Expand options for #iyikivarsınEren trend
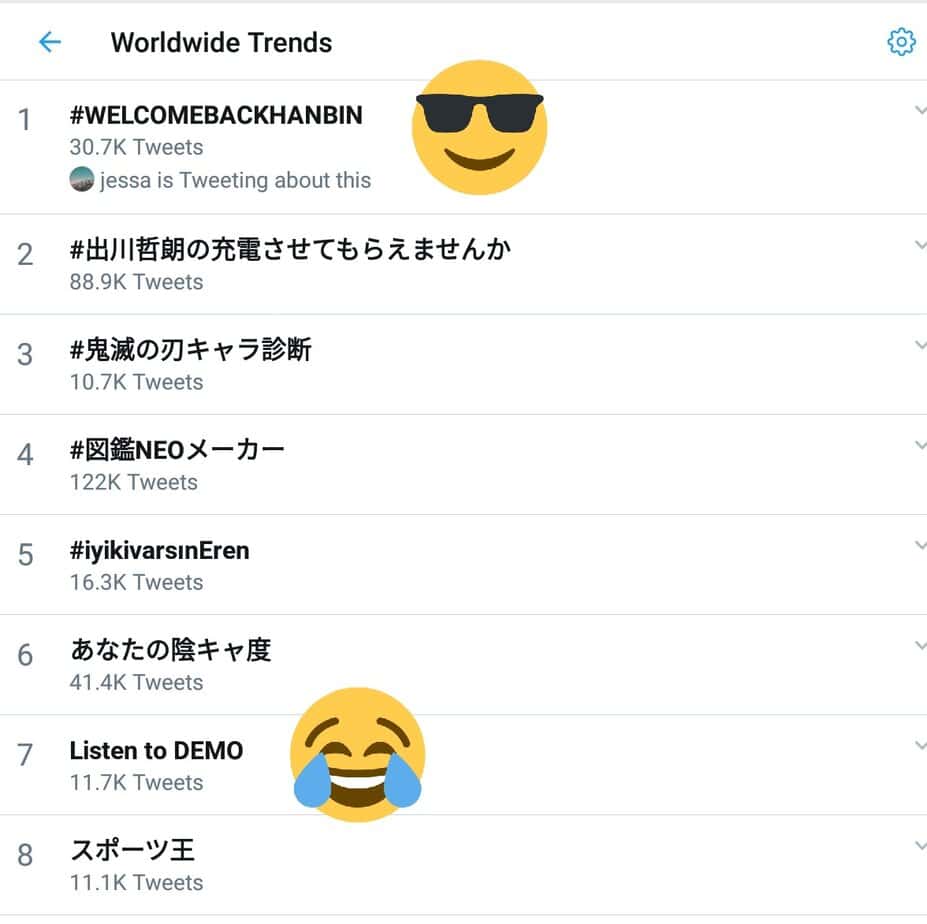 tap(920, 545)
